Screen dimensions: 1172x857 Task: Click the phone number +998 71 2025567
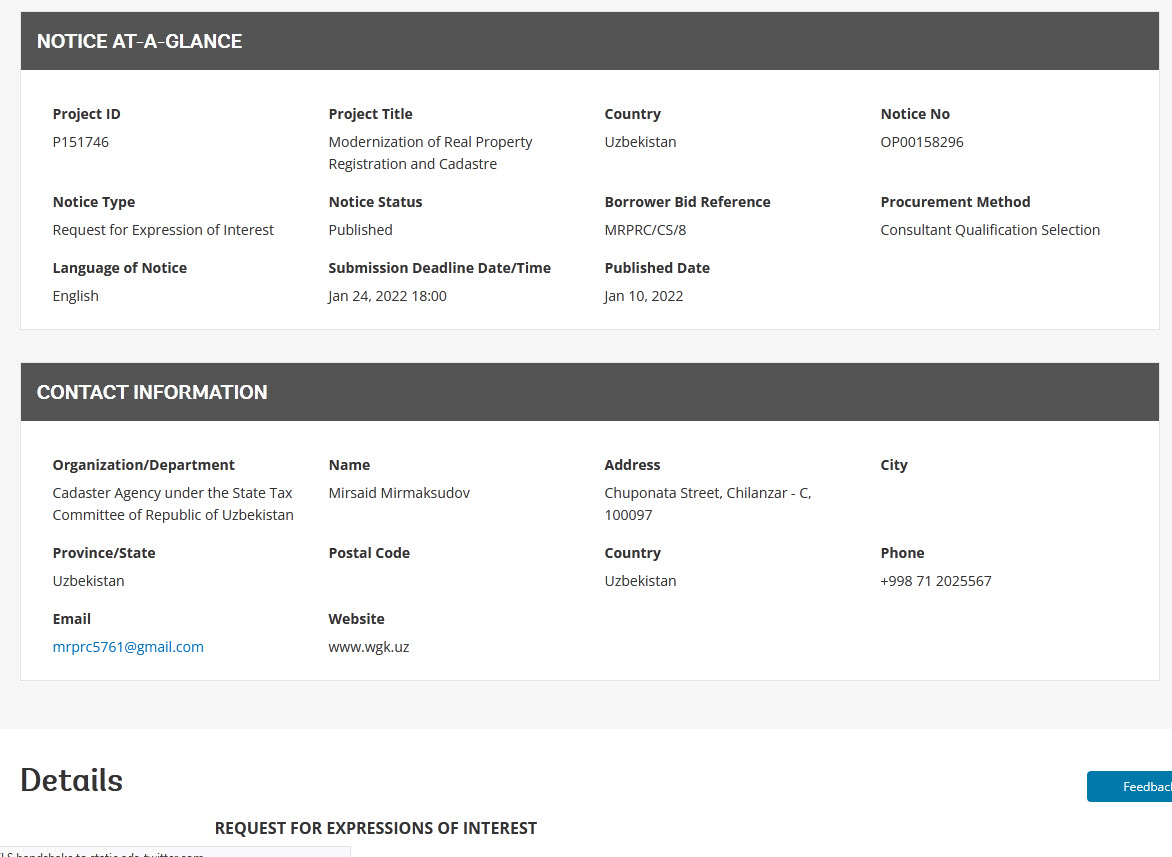[935, 581]
